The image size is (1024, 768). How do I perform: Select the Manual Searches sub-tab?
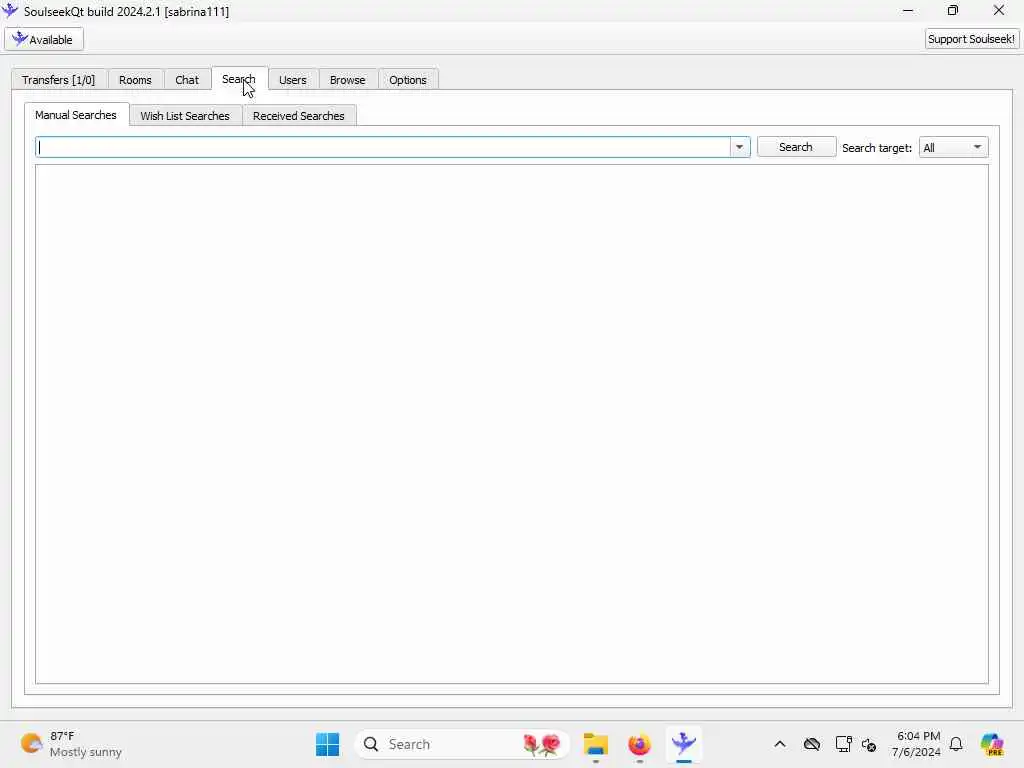click(x=76, y=115)
